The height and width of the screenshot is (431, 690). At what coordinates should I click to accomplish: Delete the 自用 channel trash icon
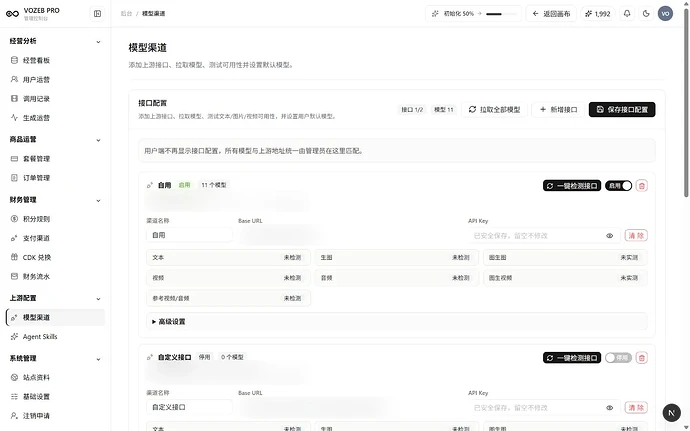coord(642,186)
